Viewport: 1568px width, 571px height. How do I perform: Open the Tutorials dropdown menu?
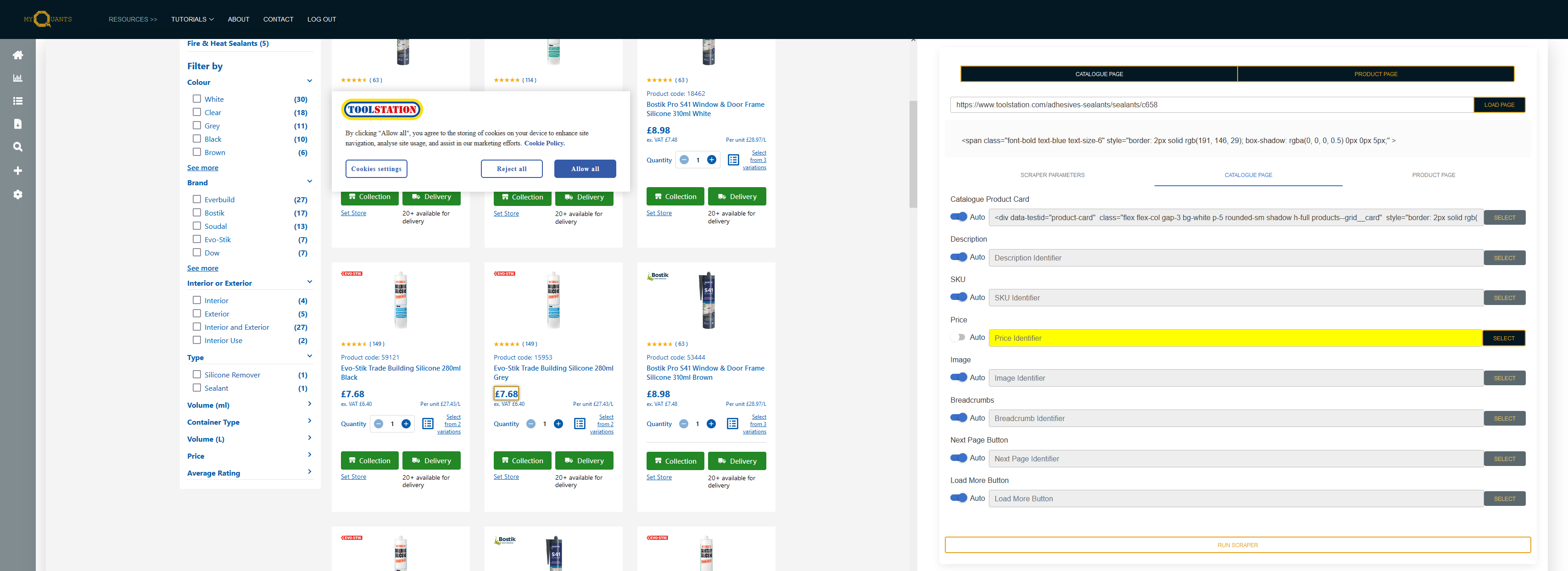pos(192,19)
